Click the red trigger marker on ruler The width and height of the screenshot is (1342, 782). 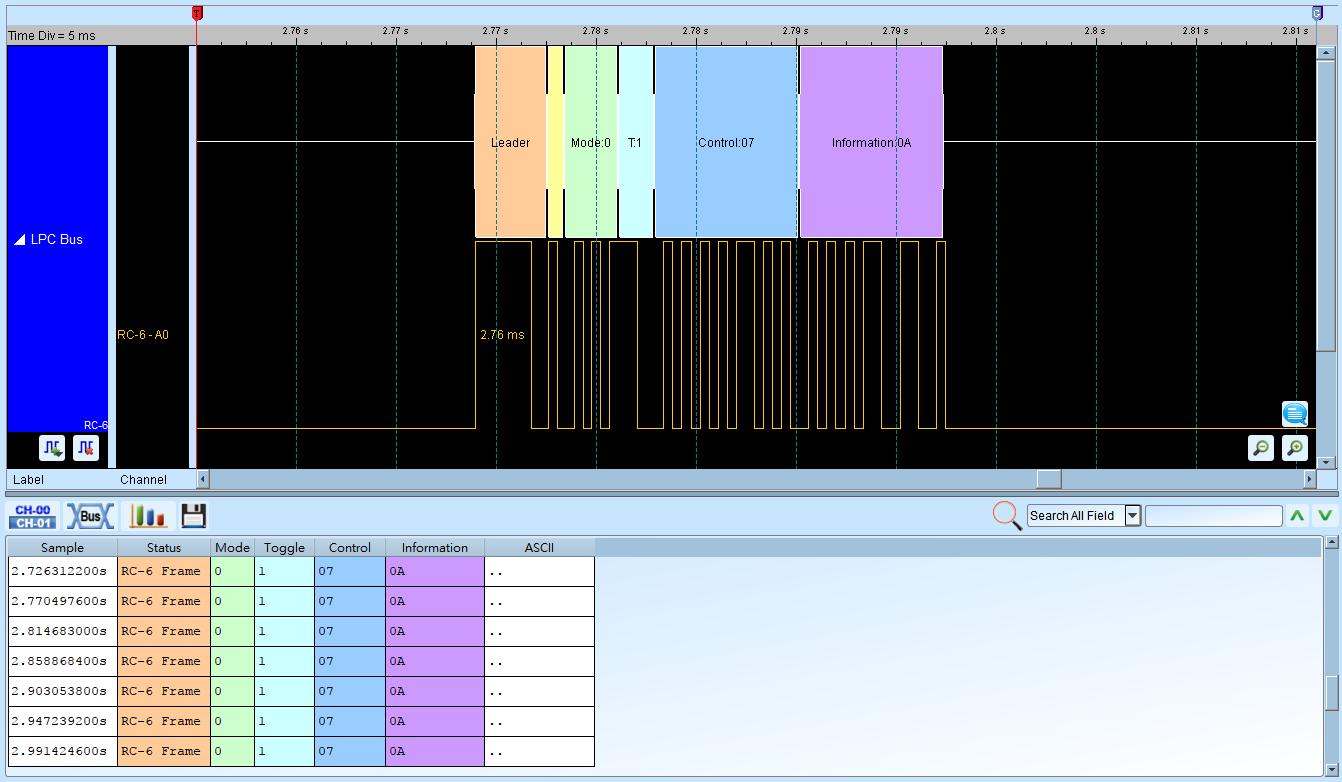(x=197, y=13)
